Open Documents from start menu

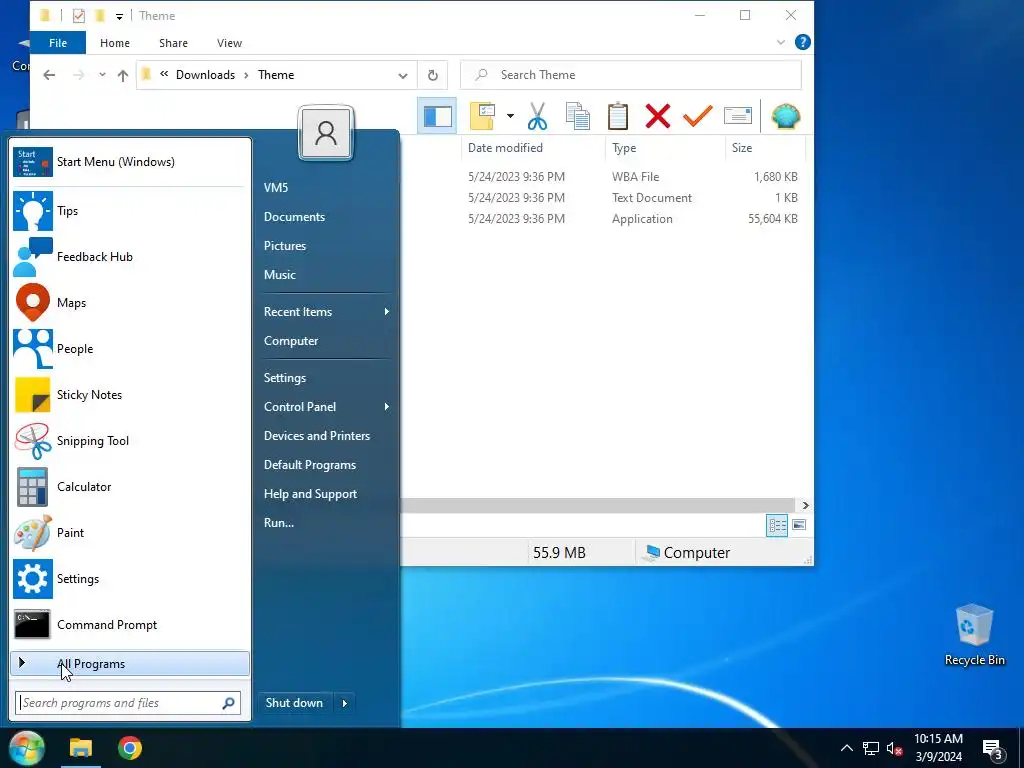[x=295, y=217]
